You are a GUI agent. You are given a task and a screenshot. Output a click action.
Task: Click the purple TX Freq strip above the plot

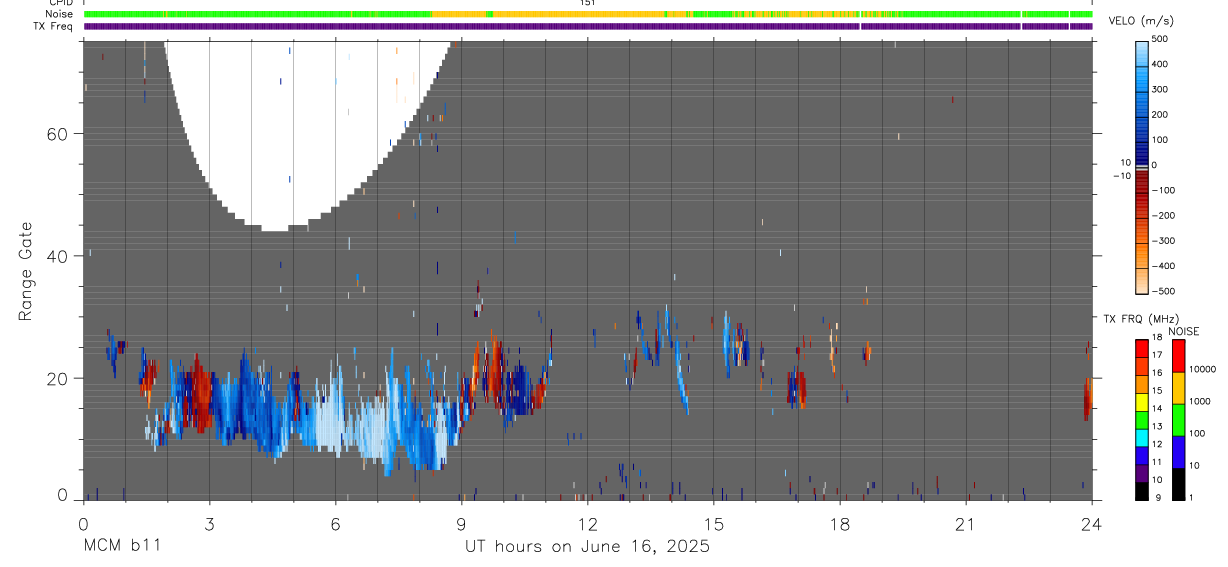(588, 26)
